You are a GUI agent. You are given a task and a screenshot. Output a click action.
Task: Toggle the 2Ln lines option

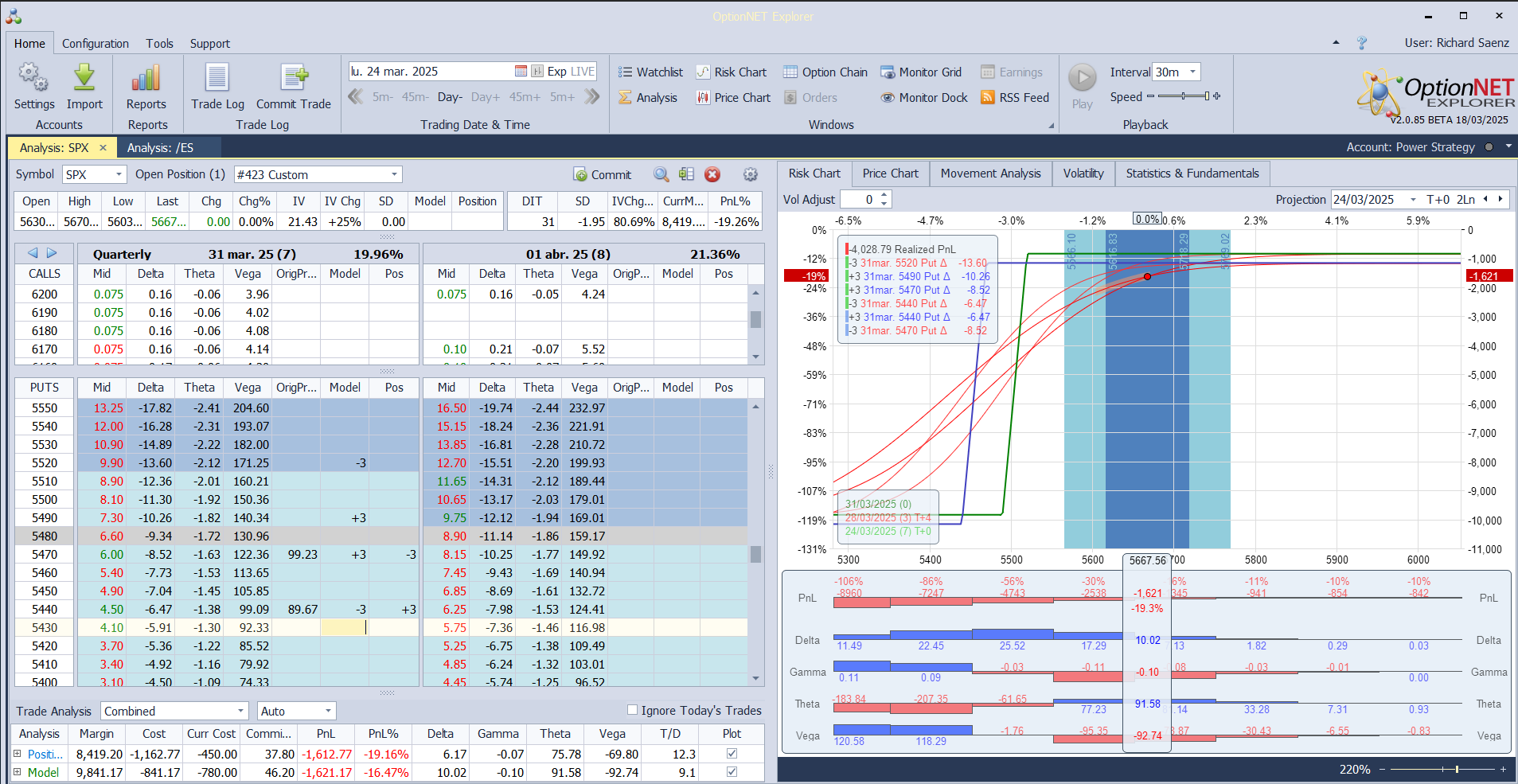1465,200
